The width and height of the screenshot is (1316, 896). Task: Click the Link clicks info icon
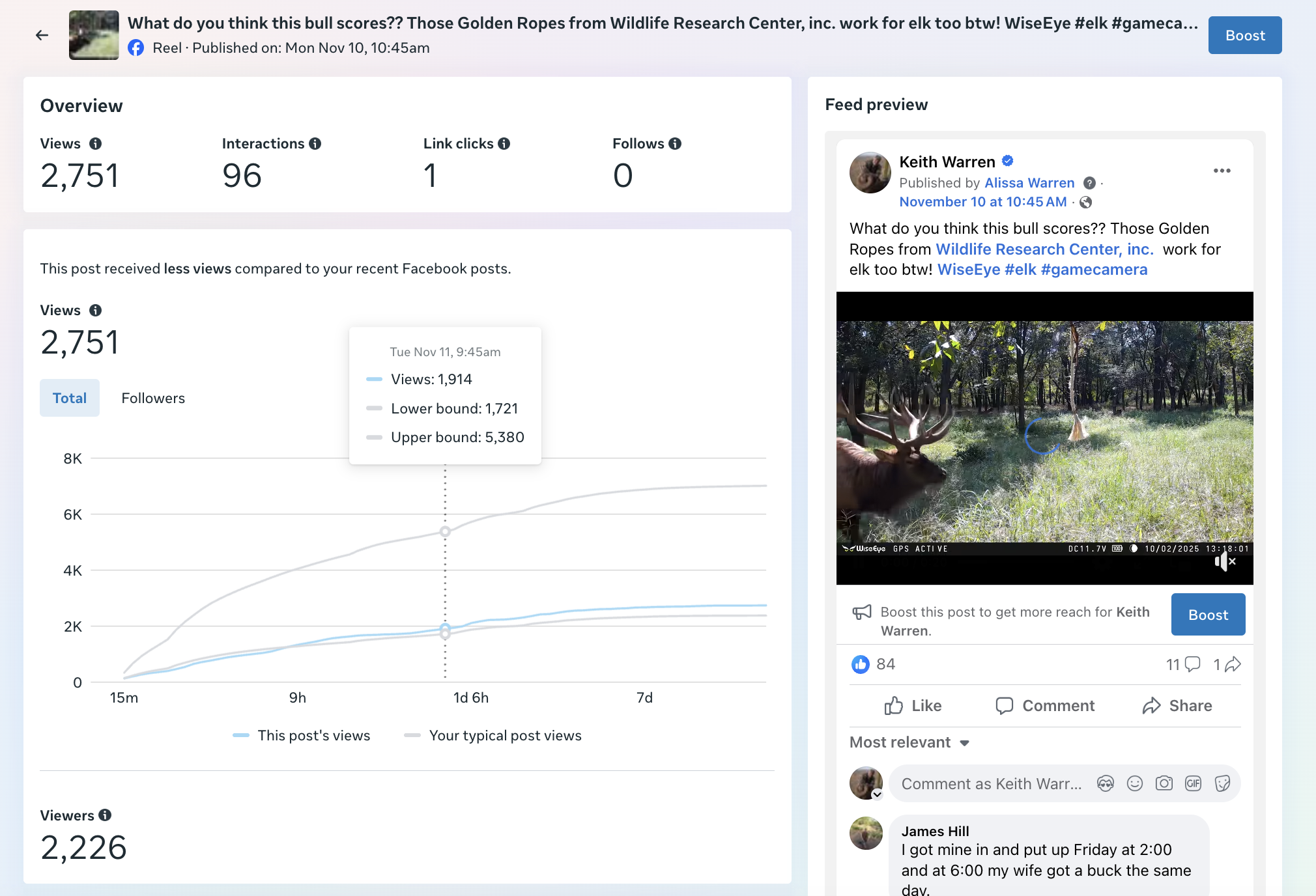(x=504, y=144)
